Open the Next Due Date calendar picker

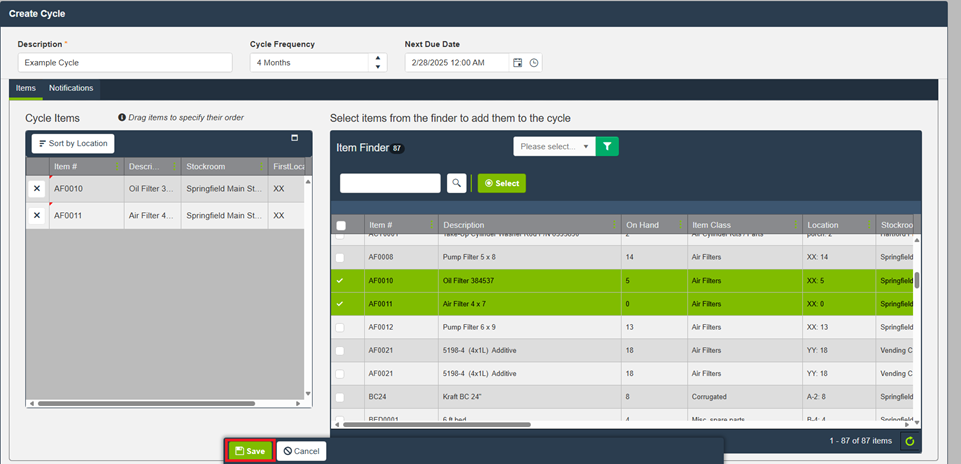coord(518,63)
